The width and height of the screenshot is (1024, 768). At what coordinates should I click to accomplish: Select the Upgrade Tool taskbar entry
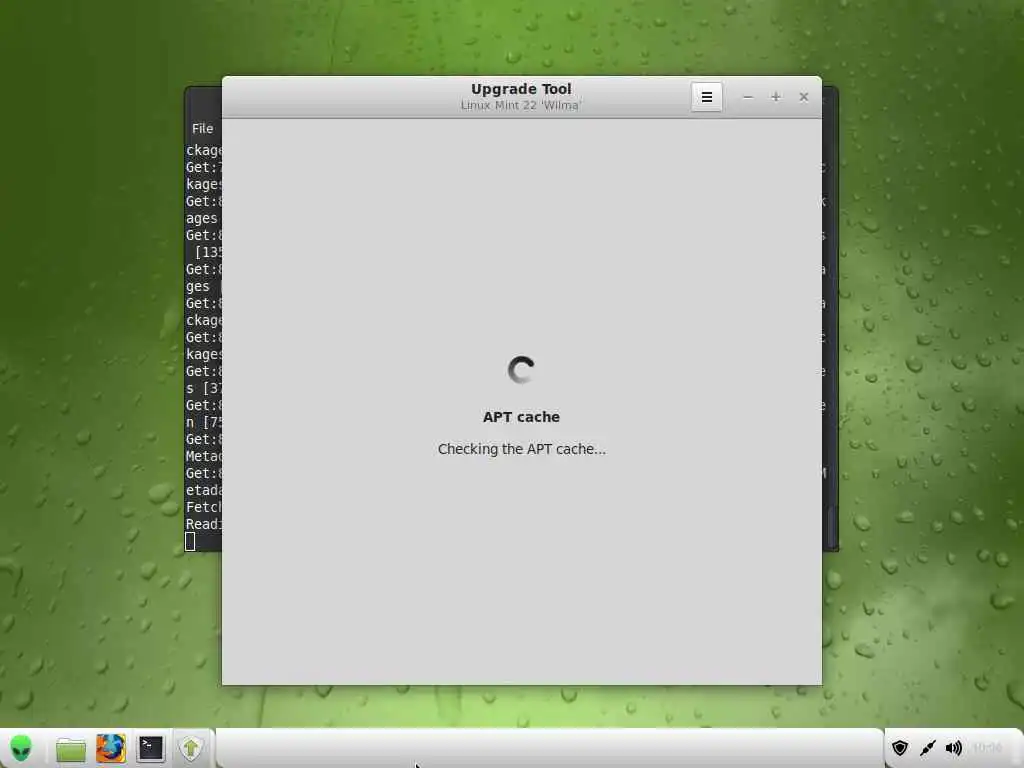click(191, 748)
